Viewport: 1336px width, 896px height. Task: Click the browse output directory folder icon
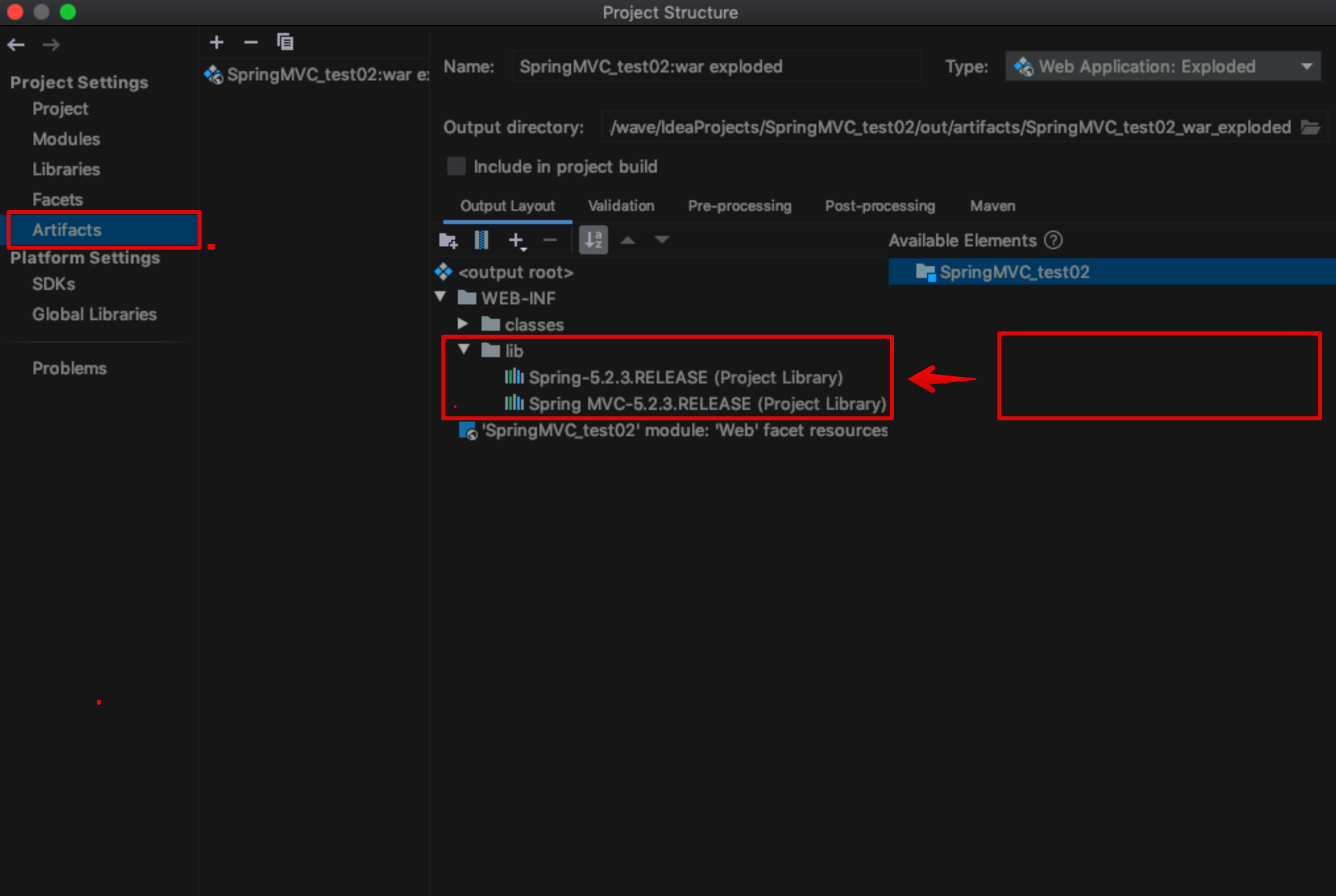[1310, 127]
